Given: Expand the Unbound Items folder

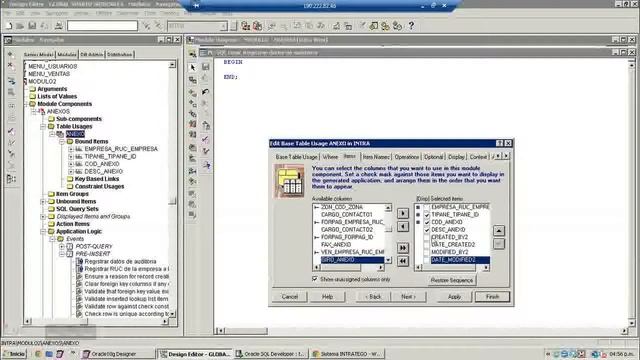Looking at the screenshot, I should tap(43, 202).
